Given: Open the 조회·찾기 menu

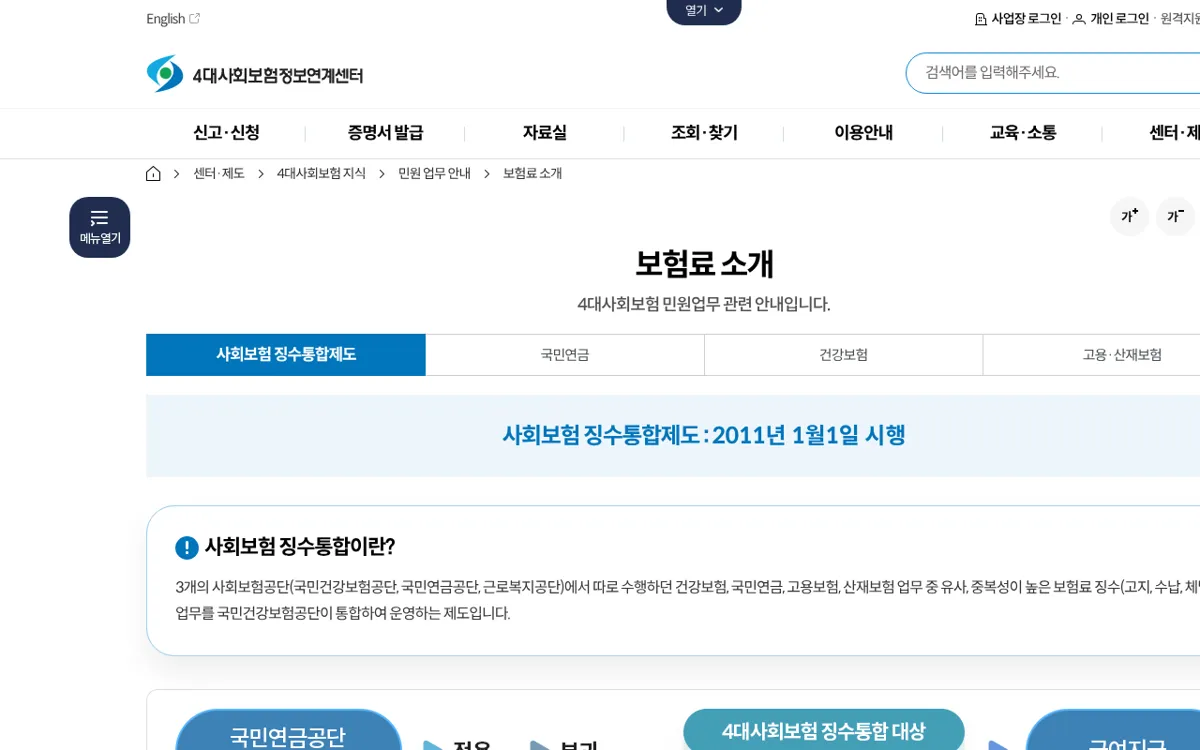Looking at the screenshot, I should [704, 133].
